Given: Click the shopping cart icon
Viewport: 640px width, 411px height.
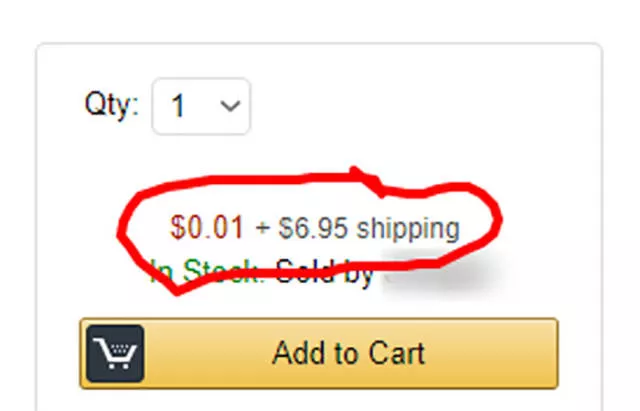Looking at the screenshot, I should [112, 354].
